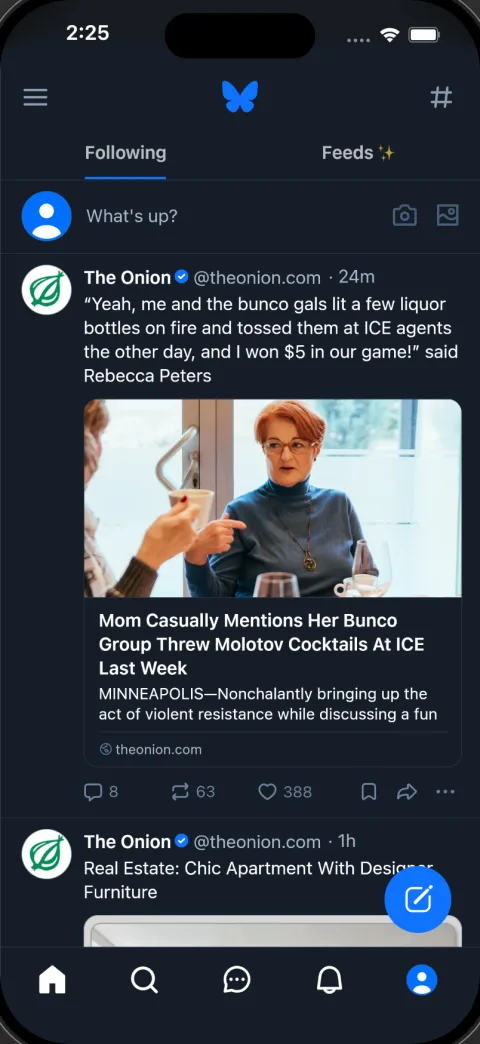Repost the post with 63 reposts
Viewport: 480px width, 1044px height.
pyautogui.click(x=193, y=792)
